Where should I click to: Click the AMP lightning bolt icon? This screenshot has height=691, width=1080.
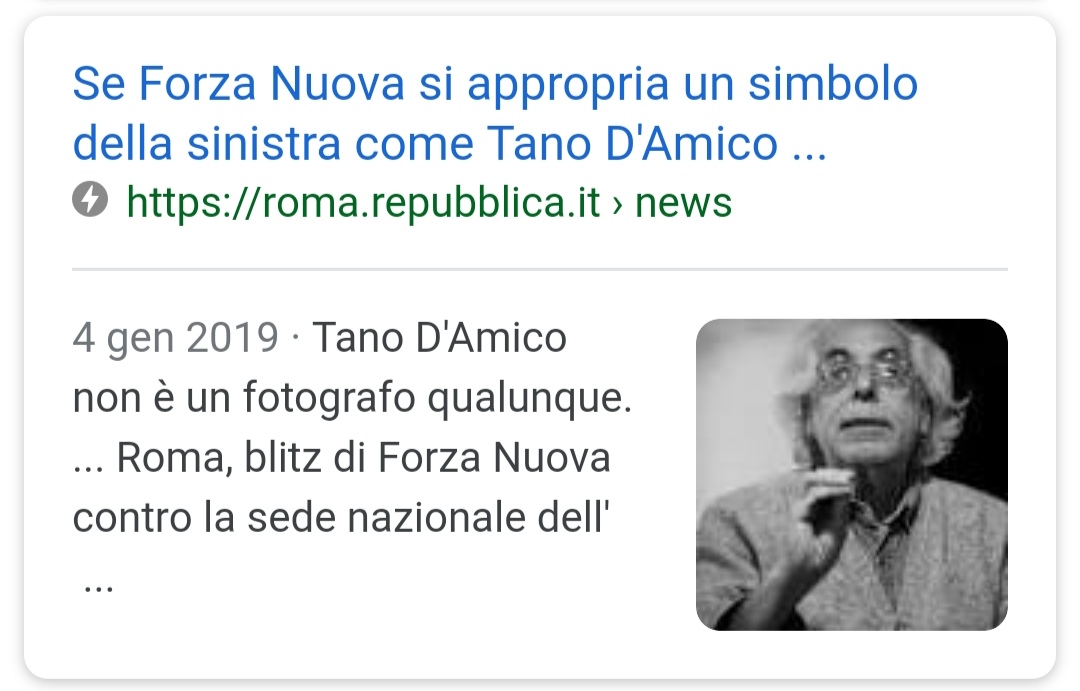(90, 199)
